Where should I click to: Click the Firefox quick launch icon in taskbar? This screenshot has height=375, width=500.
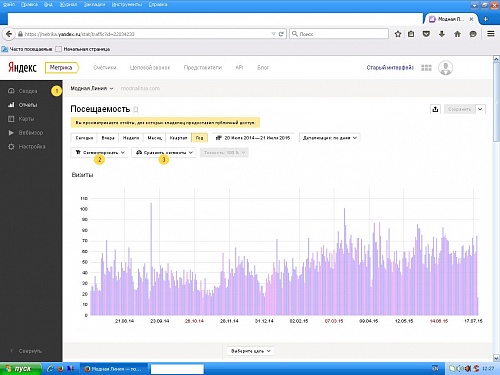pos(60,369)
